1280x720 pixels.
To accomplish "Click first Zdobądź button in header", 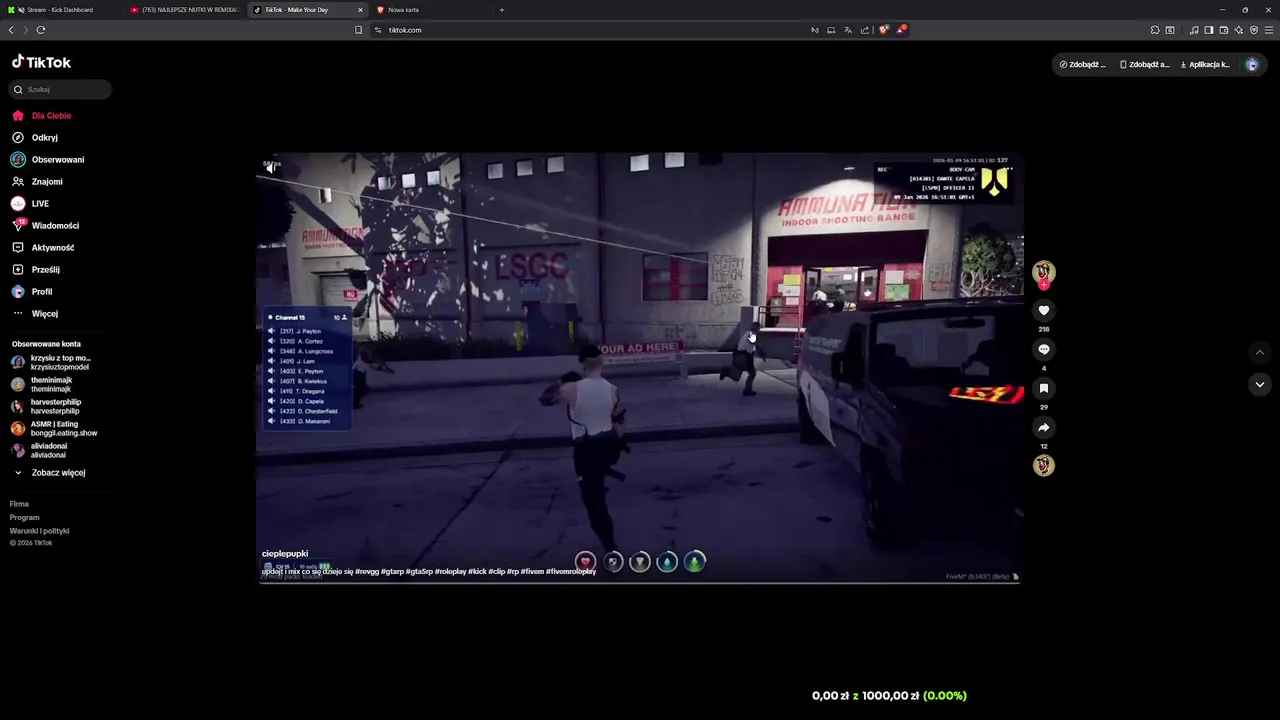I will pos(1083,65).
